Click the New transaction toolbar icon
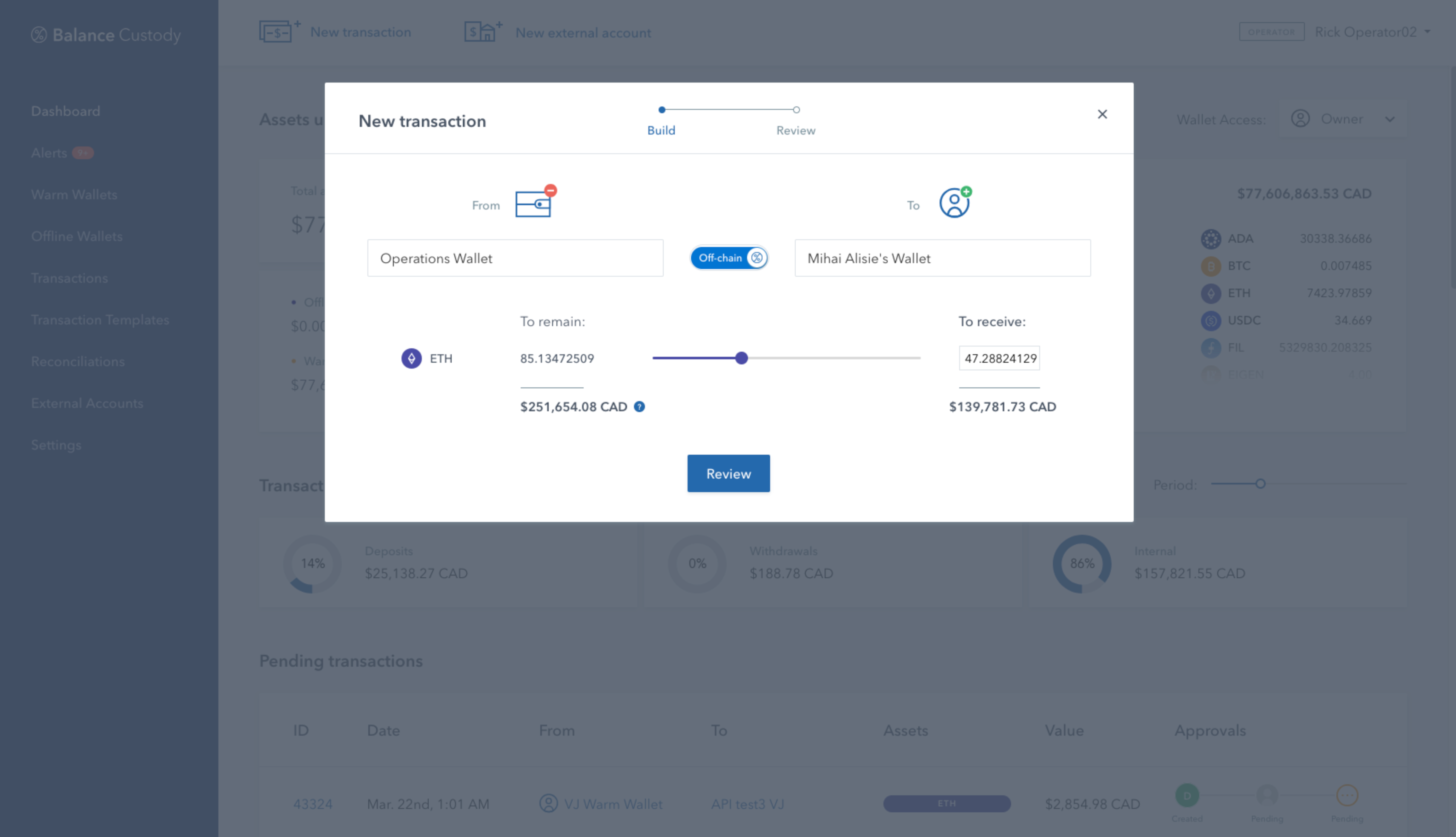Viewport: 1456px width, 837px height. coord(279,31)
